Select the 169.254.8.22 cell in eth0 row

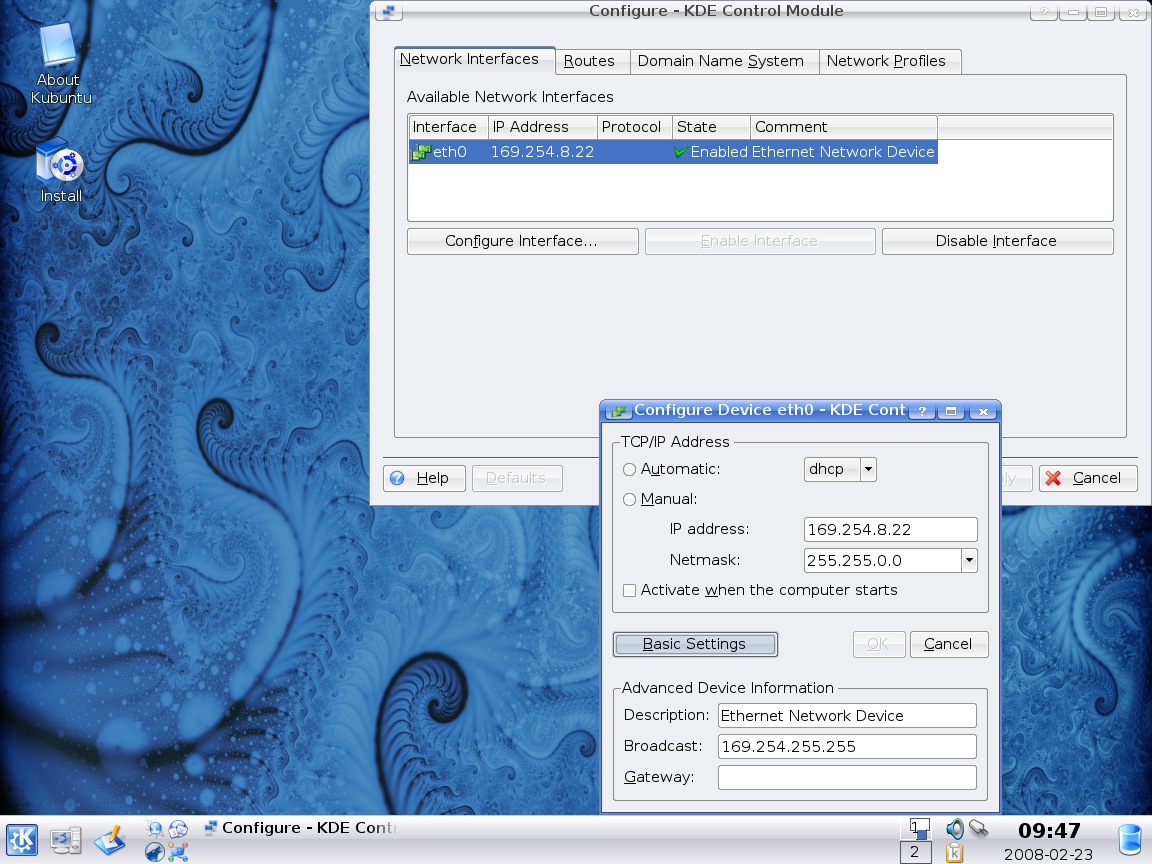click(542, 152)
